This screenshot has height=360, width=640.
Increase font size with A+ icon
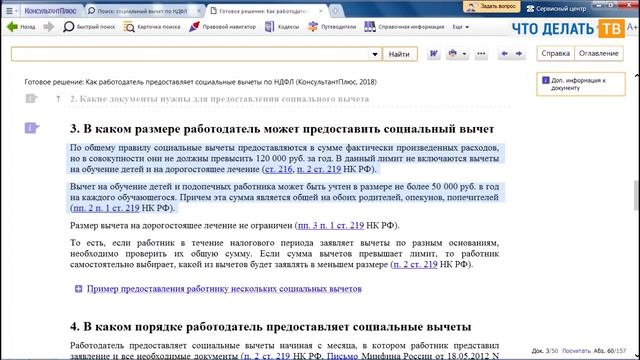tap(632, 27)
